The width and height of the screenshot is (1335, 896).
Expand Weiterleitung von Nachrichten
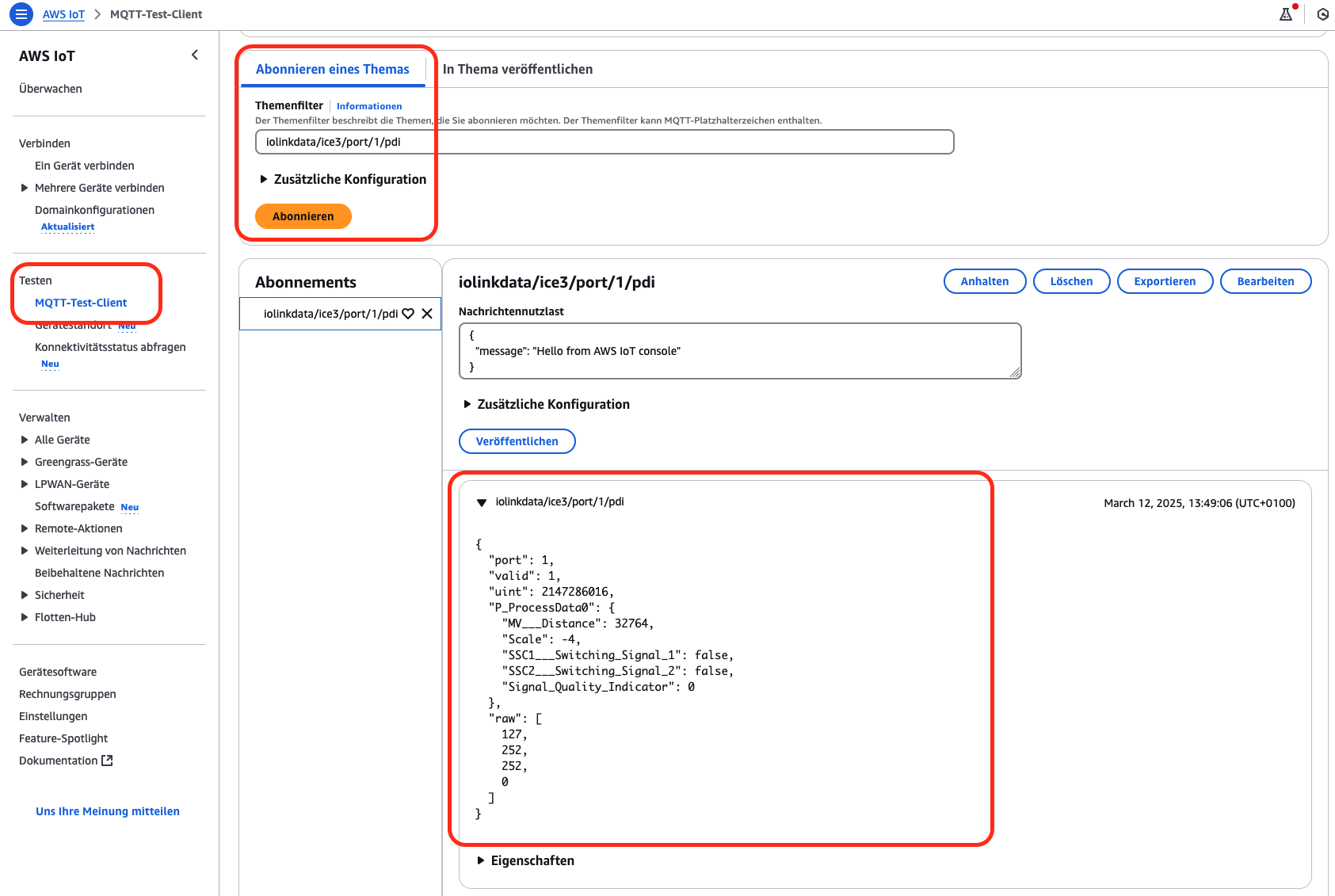pos(25,551)
